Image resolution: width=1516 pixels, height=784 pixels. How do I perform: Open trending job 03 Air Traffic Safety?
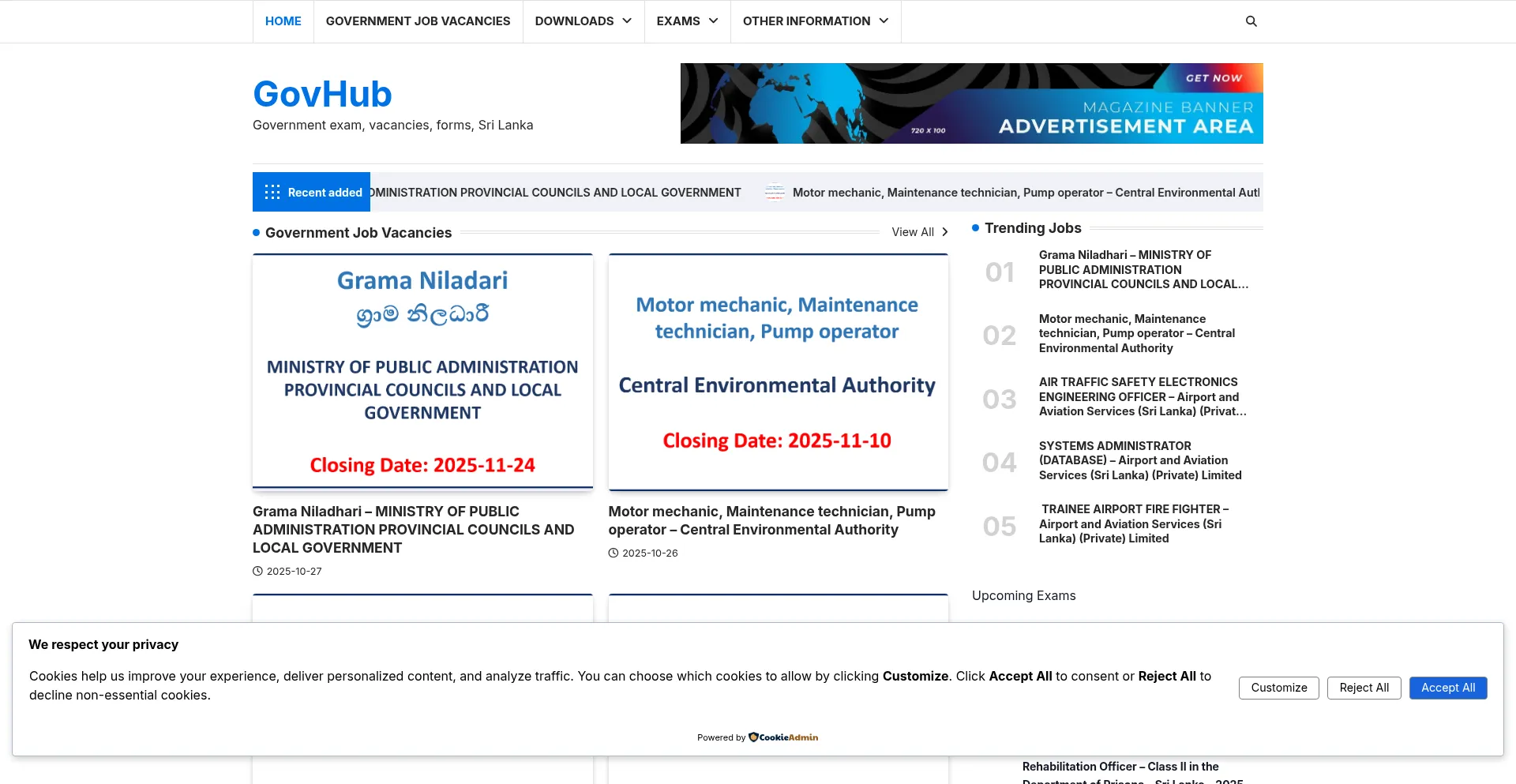click(1142, 396)
